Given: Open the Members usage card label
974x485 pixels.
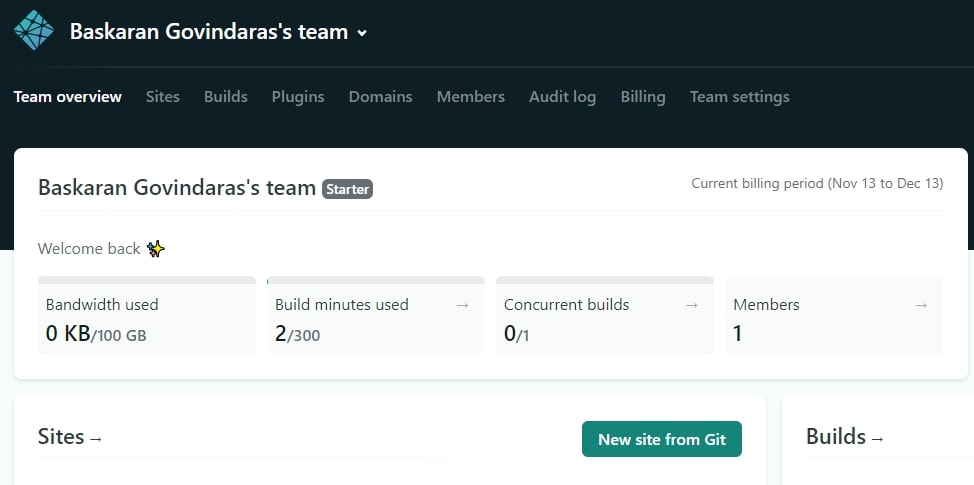Looking at the screenshot, I should (766, 305).
